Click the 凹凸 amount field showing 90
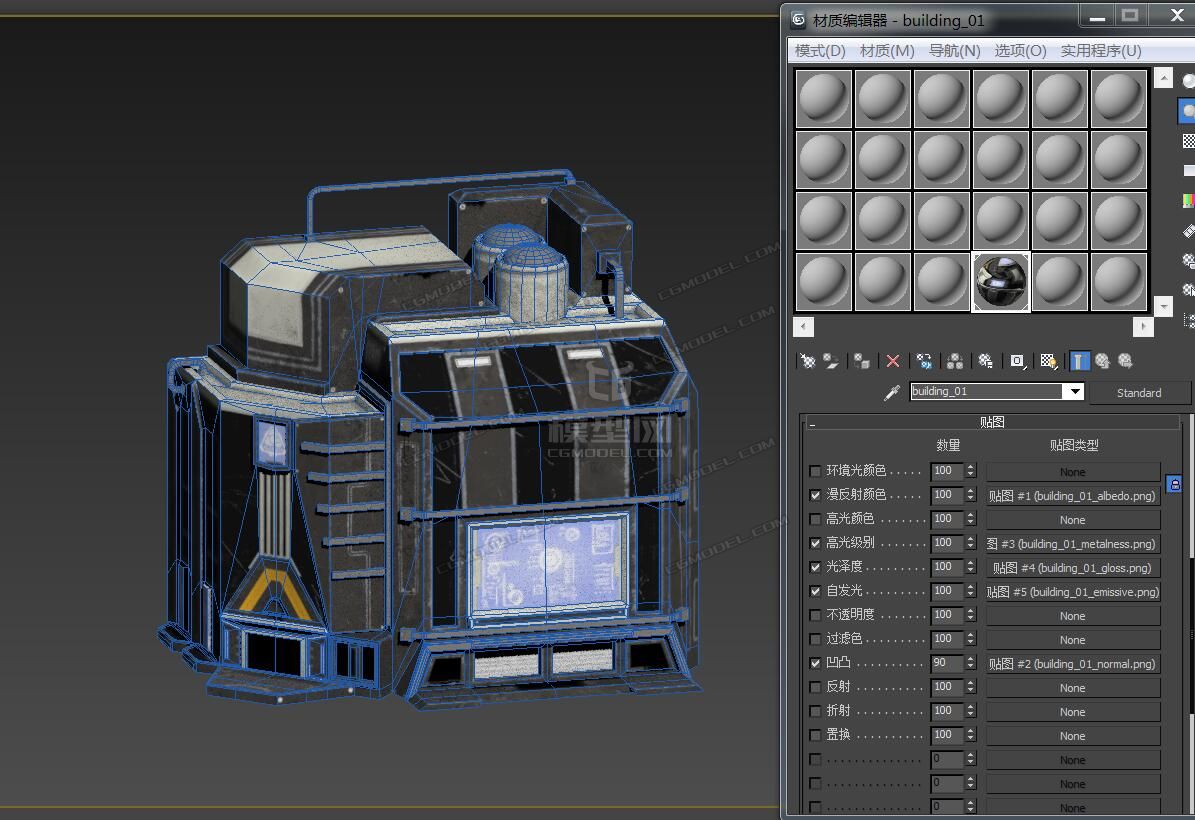This screenshot has width=1195, height=820. point(947,663)
